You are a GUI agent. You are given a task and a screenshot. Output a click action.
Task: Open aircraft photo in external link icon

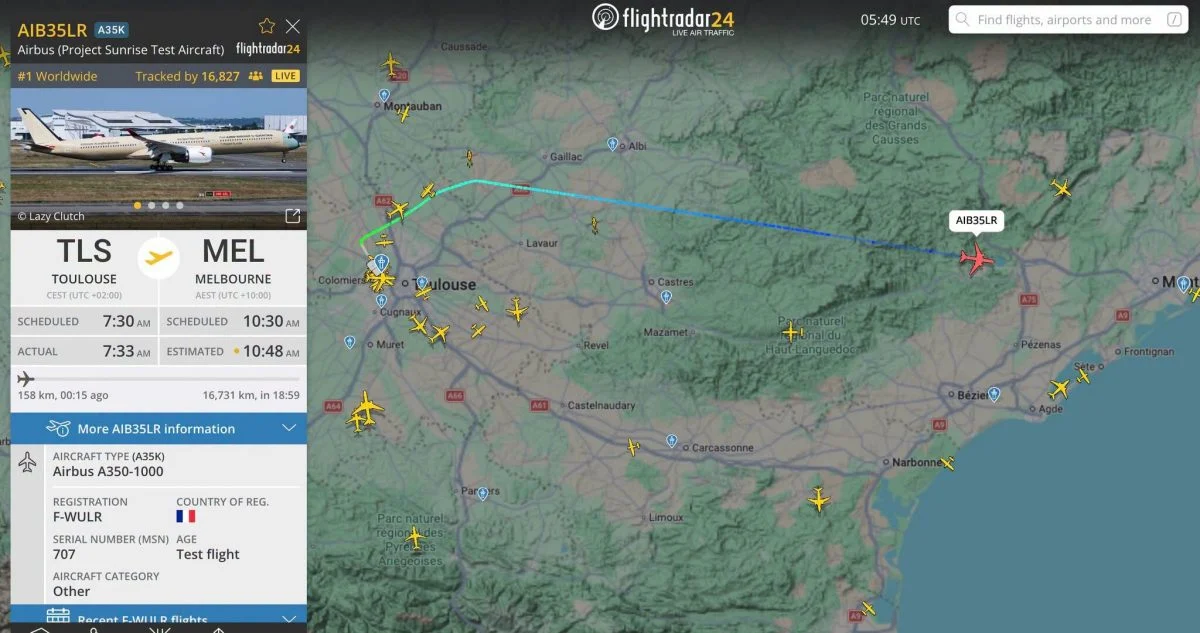click(x=293, y=216)
